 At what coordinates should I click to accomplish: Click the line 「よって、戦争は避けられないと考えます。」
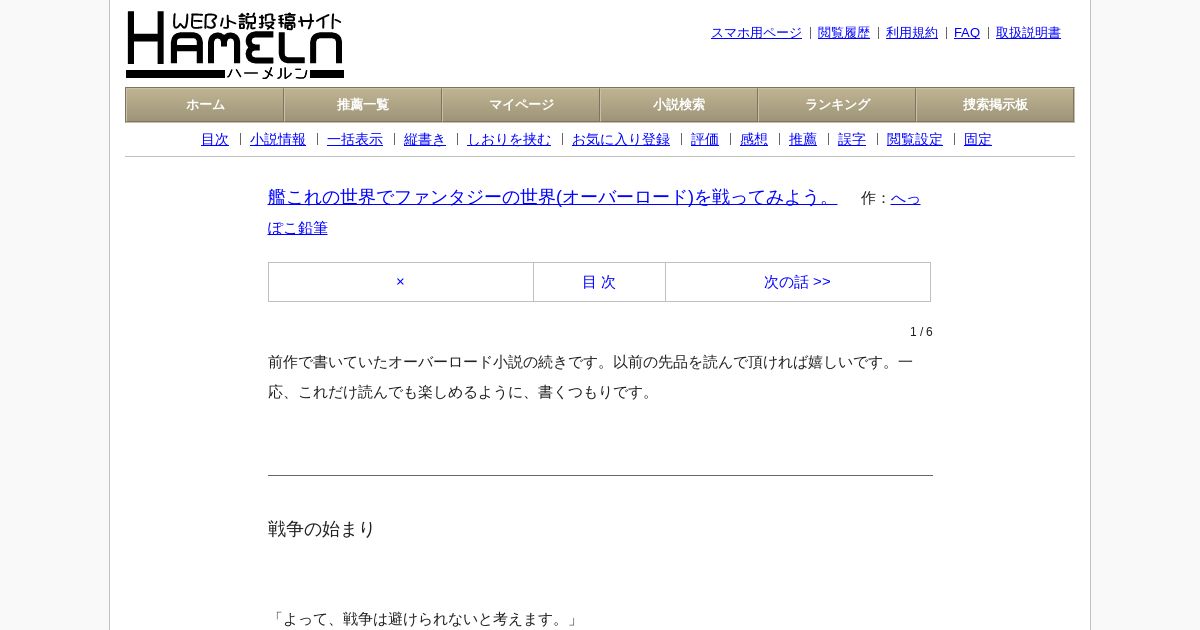click(425, 619)
